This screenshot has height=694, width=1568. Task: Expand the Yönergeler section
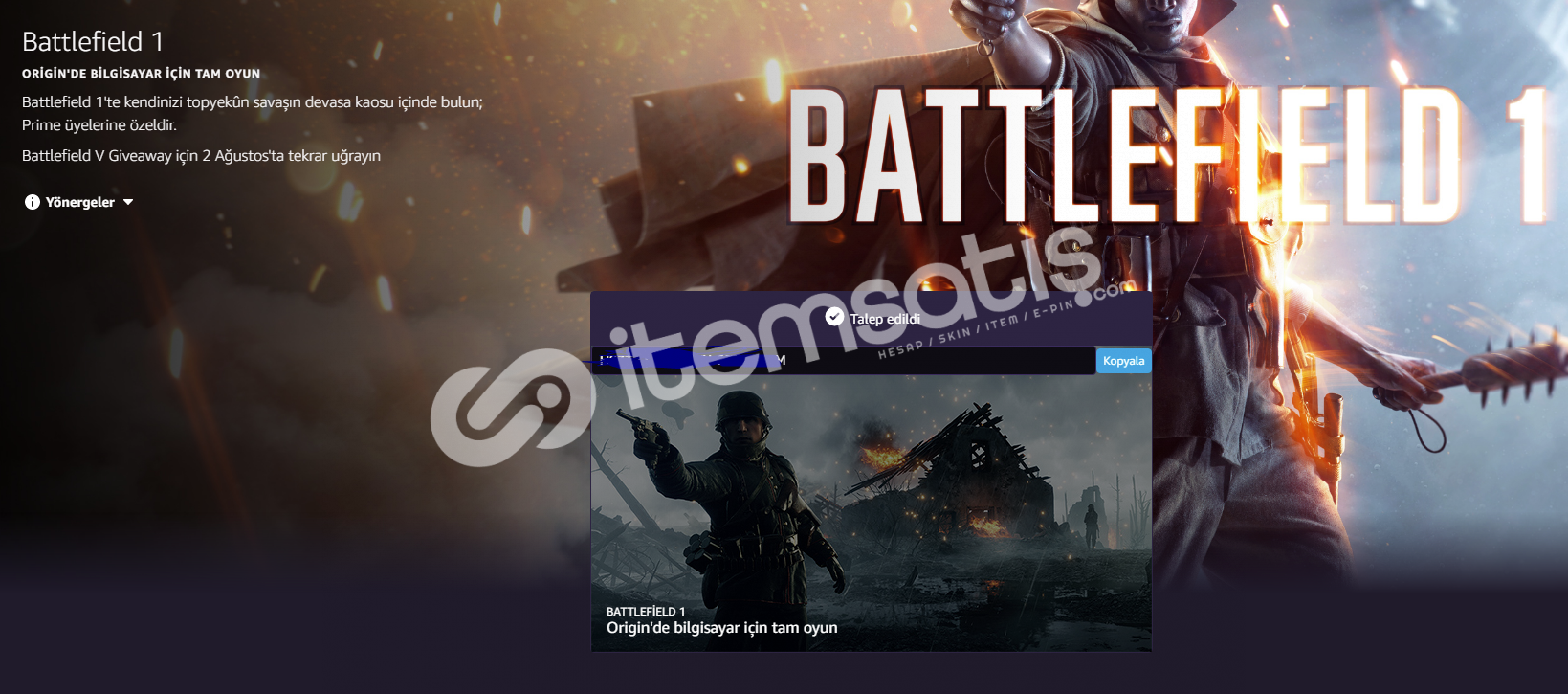tap(79, 202)
